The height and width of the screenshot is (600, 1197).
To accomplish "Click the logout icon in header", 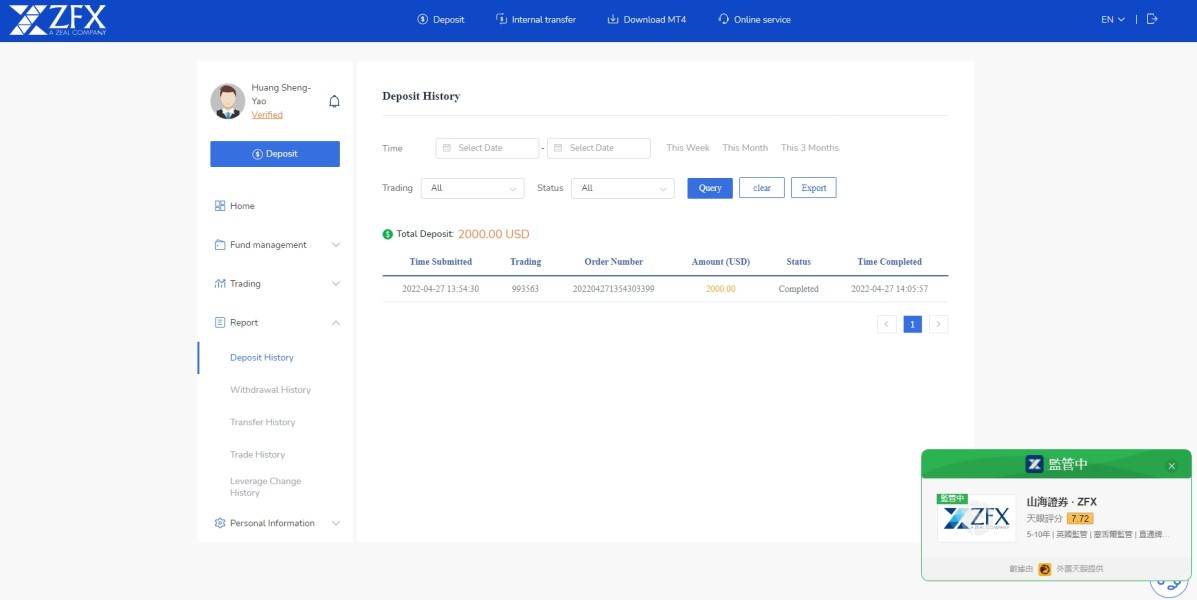I will click(1152, 19).
